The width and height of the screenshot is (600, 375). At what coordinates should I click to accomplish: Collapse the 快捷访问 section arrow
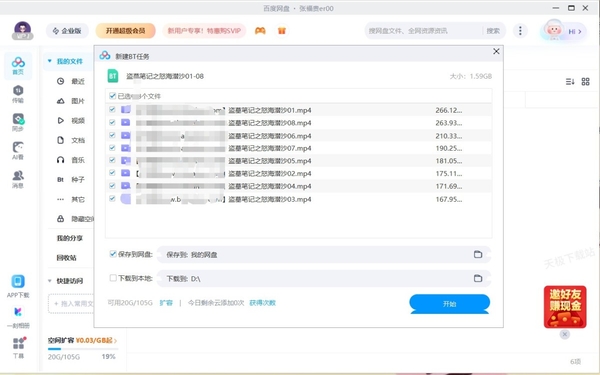[x=49, y=281]
